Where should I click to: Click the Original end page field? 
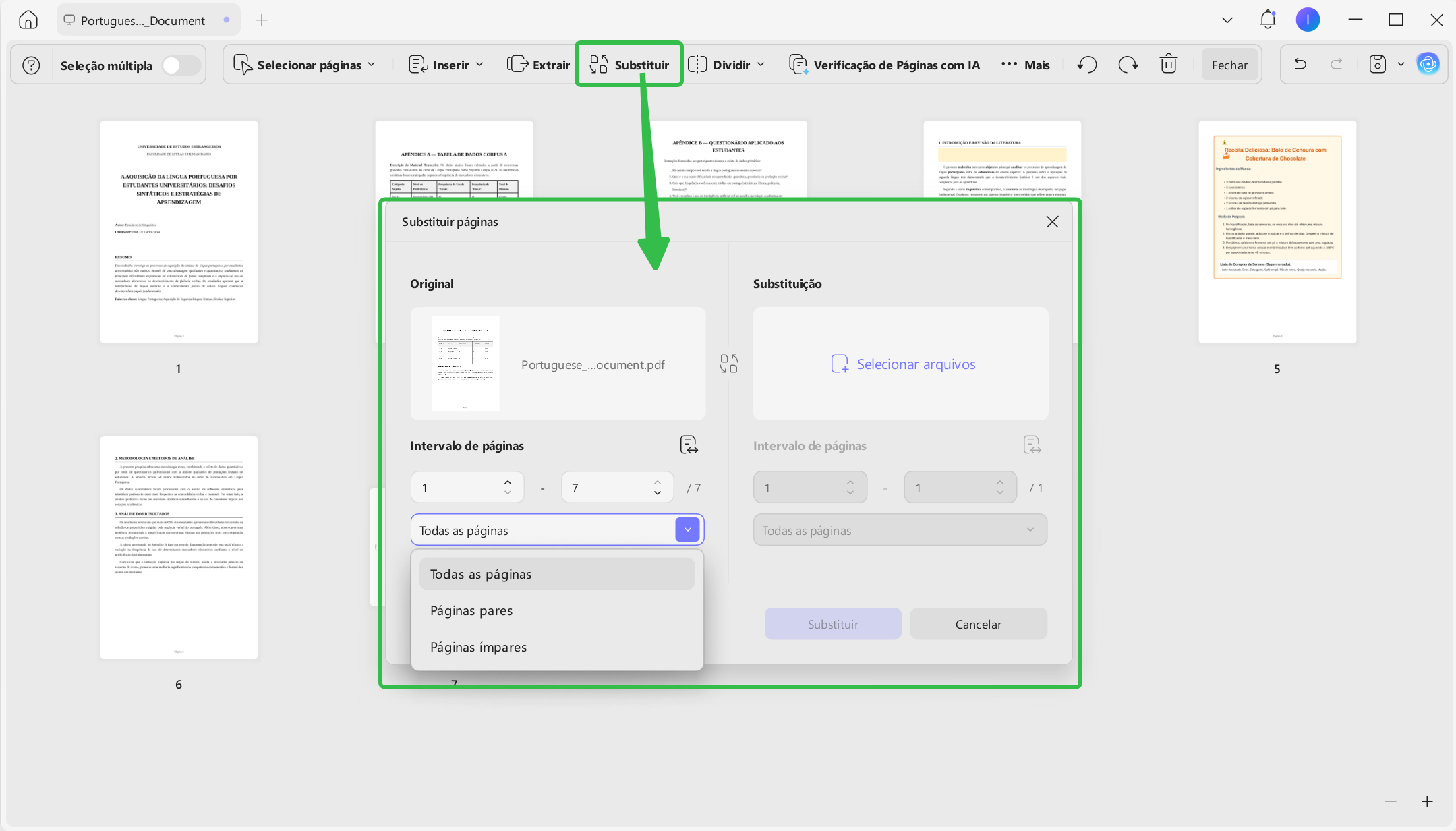[617, 487]
